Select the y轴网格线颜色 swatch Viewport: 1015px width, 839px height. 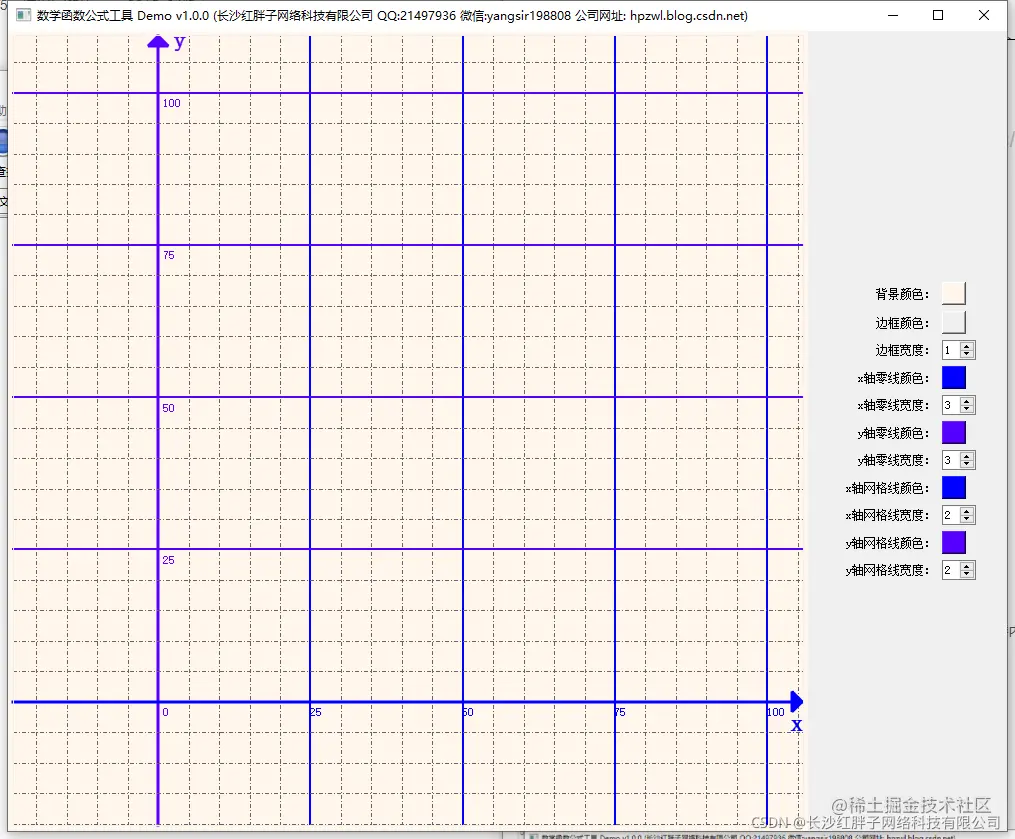954,543
